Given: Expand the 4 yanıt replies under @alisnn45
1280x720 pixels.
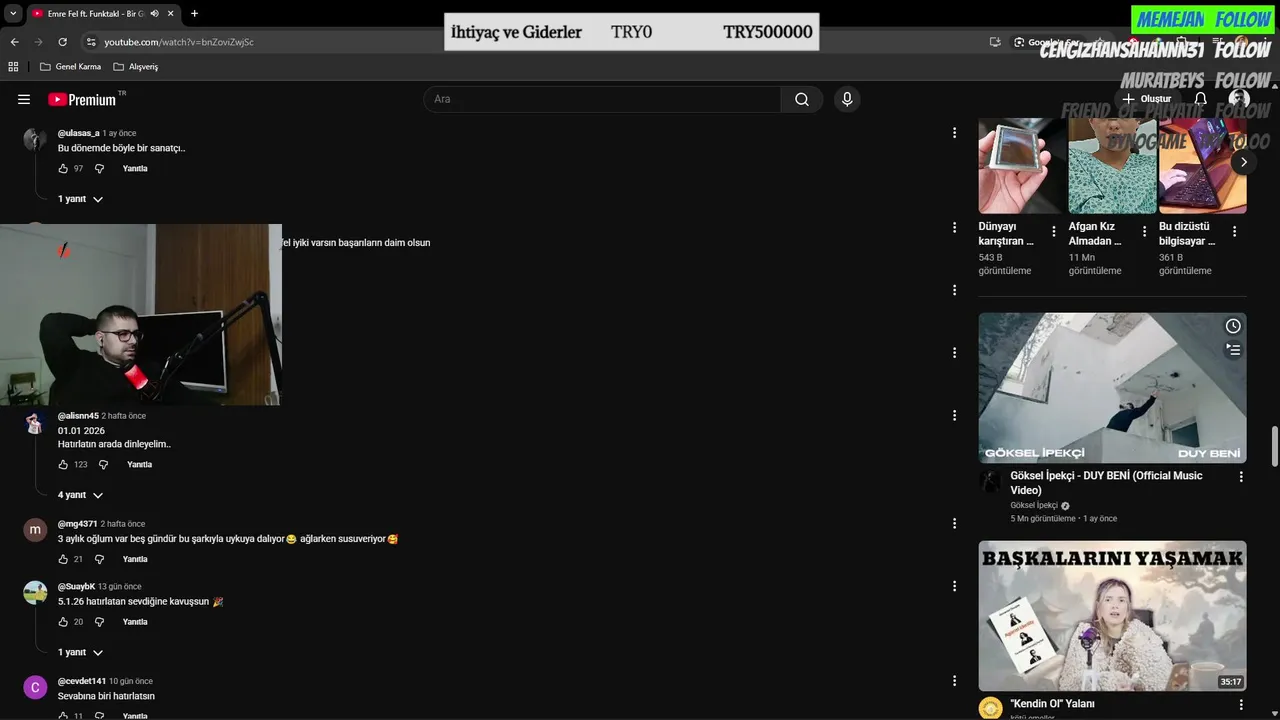Looking at the screenshot, I should pos(80,495).
